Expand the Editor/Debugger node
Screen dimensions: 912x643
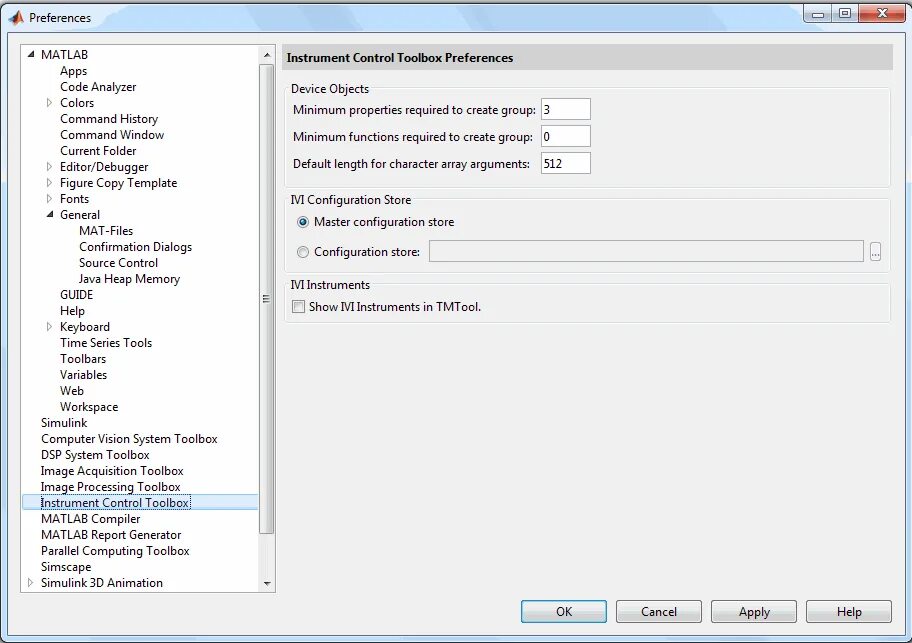(49, 166)
